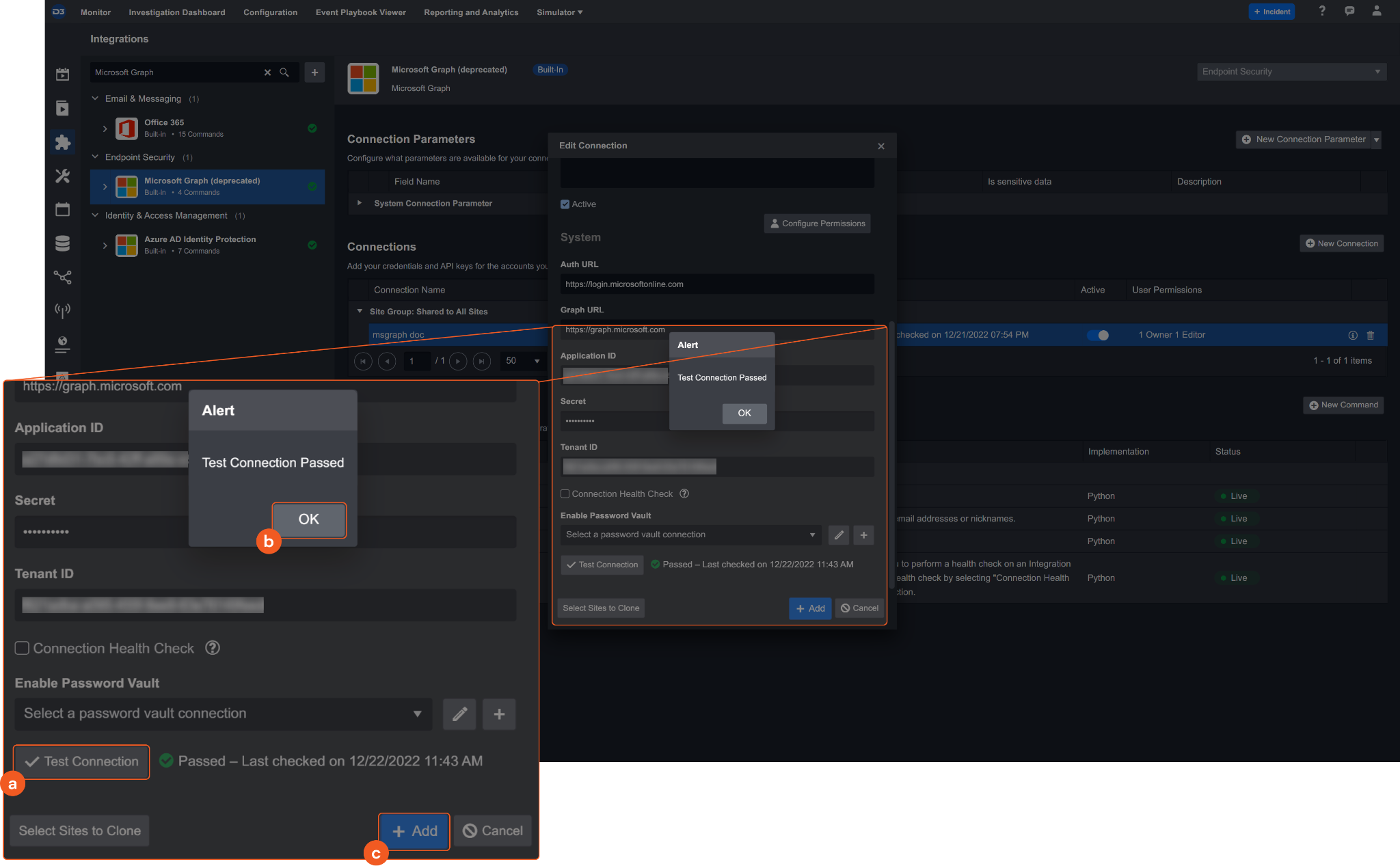The height and width of the screenshot is (866, 1400).
Task: Open the database stack icon in sidebar
Action: click(62, 243)
